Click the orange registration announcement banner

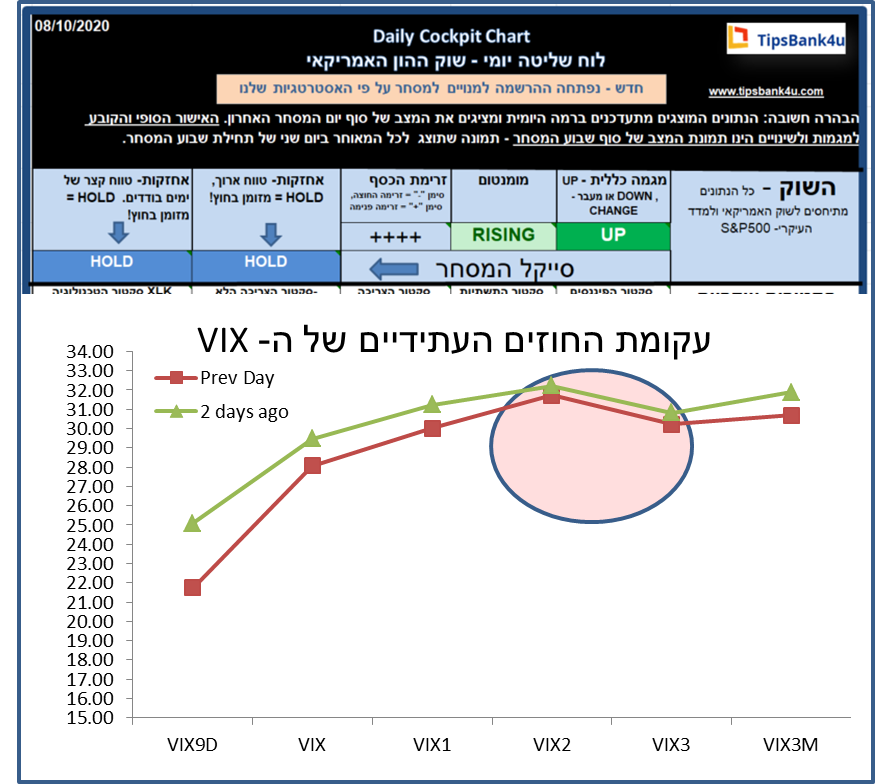(x=441, y=89)
